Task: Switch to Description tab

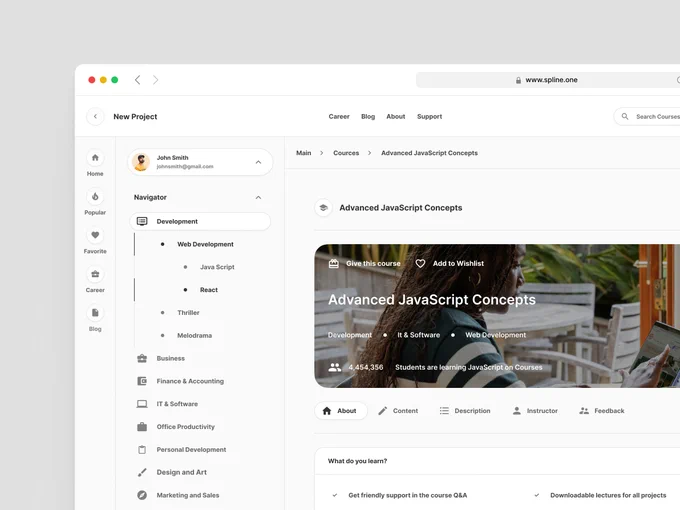Action: point(465,411)
